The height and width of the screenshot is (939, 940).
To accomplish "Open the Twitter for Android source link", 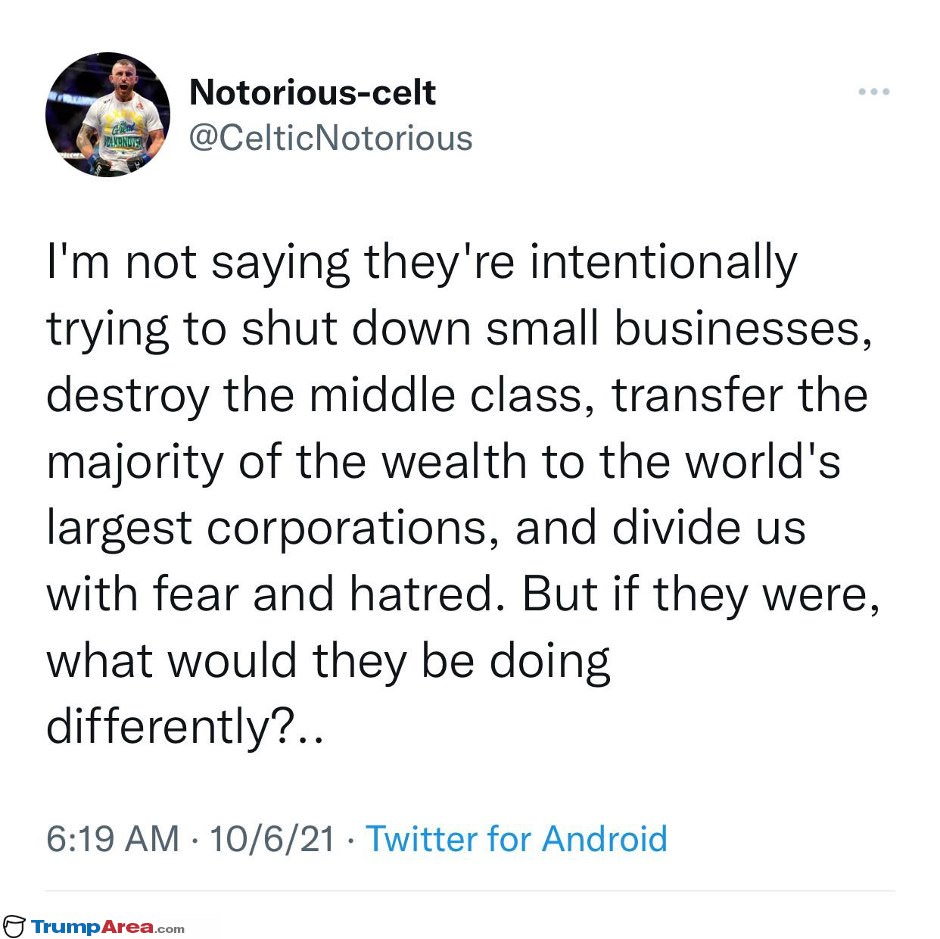I will coord(516,838).
